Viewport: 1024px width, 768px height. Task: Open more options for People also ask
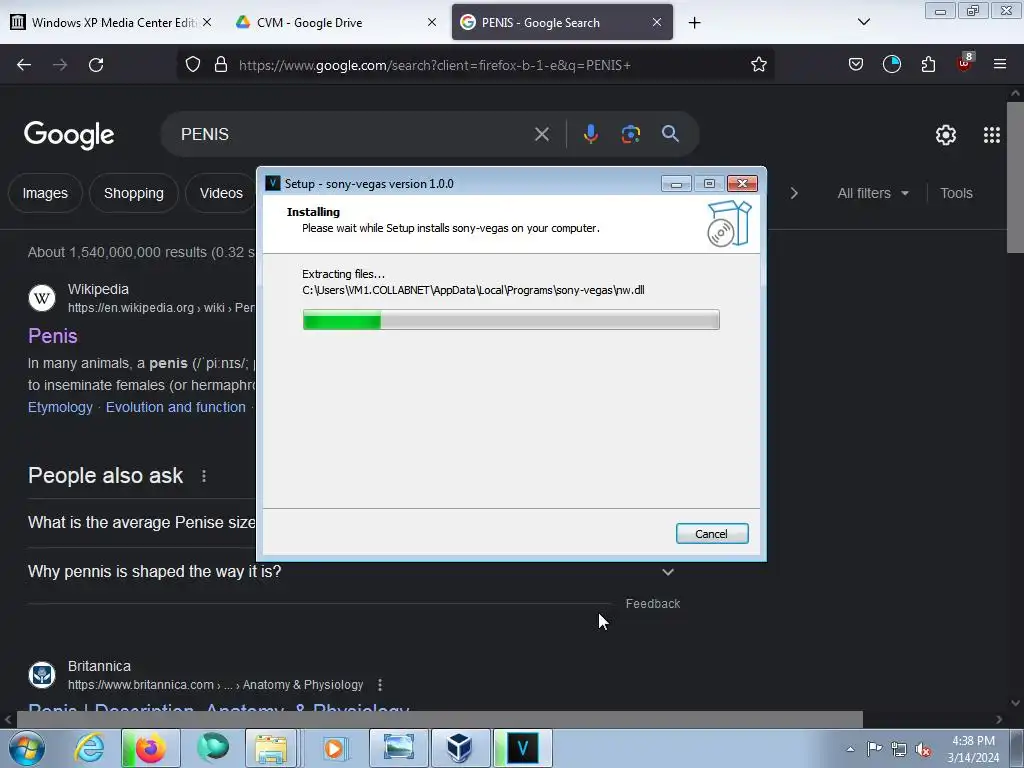tap(204, 476)
